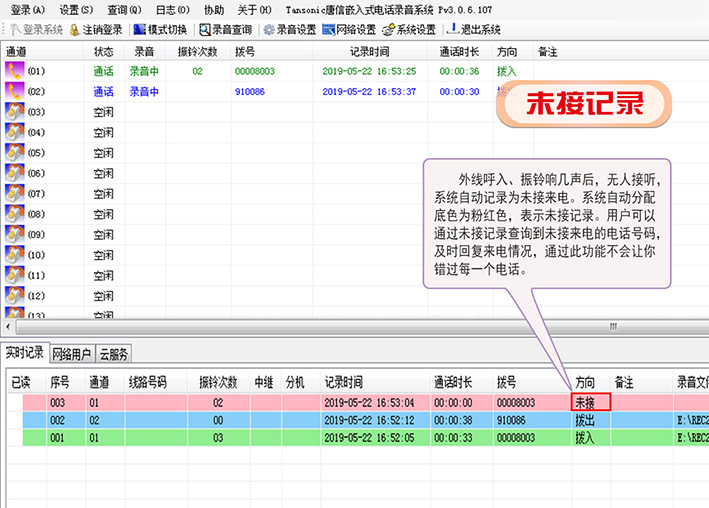This screenshot has height=508, width=709.
Task: Open the 查询(Q) menu
Action: tap(124, 9)
